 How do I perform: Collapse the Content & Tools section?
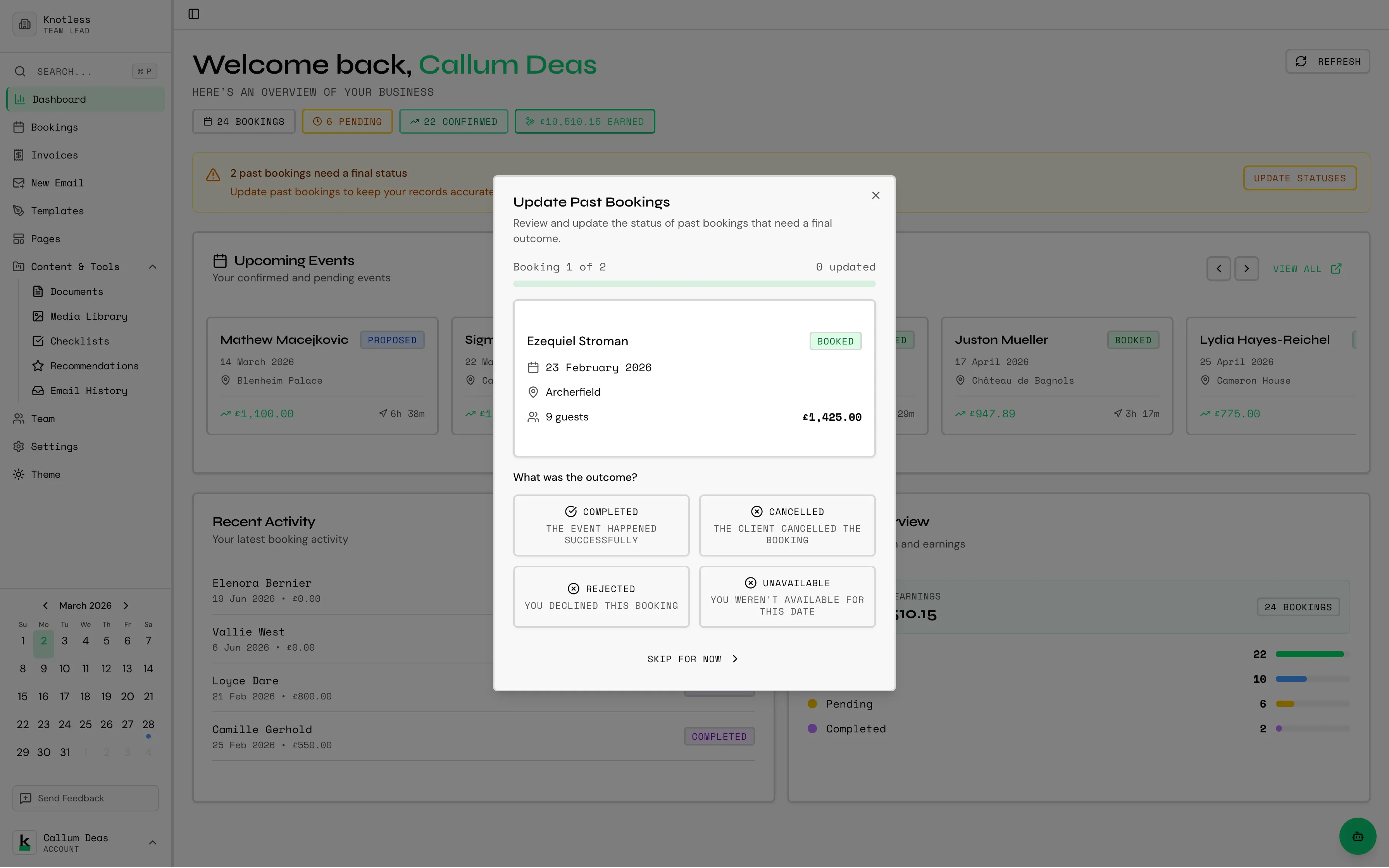tap(152, 266)
